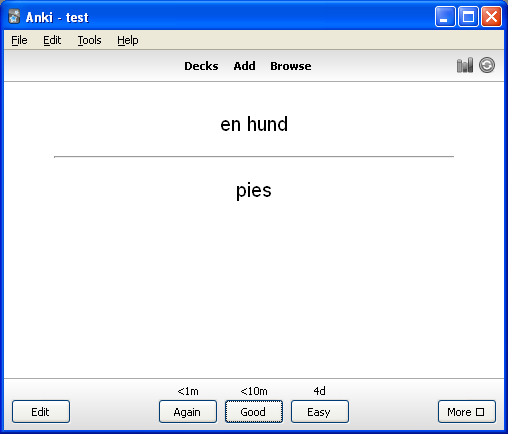The height and width of the screenshot is (434, 508).
Task: Click the '4d' interval label
Action: coord(319,391)
